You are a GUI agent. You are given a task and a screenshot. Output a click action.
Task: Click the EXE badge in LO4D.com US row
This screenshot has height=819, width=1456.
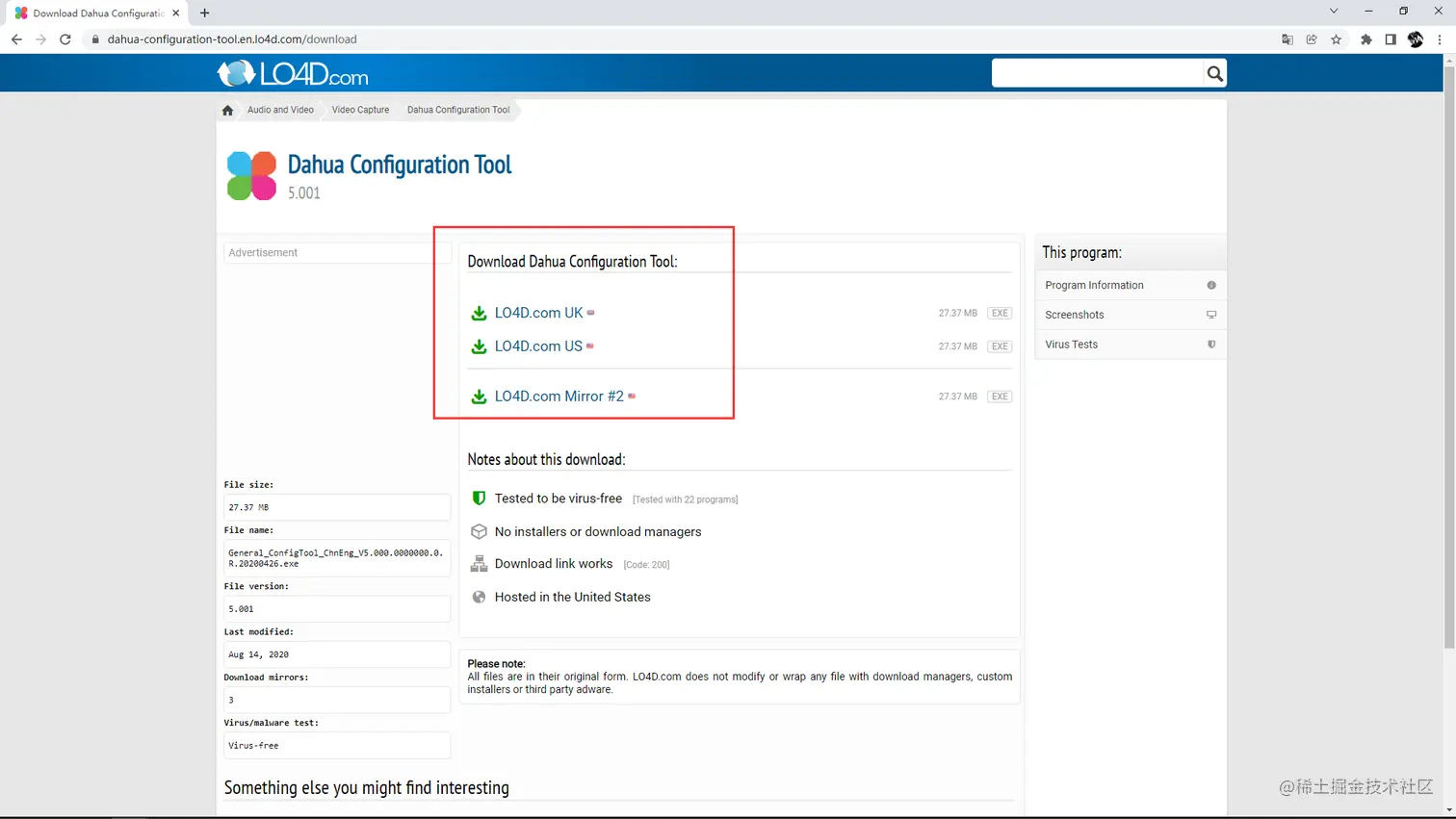coord(1000,346)
